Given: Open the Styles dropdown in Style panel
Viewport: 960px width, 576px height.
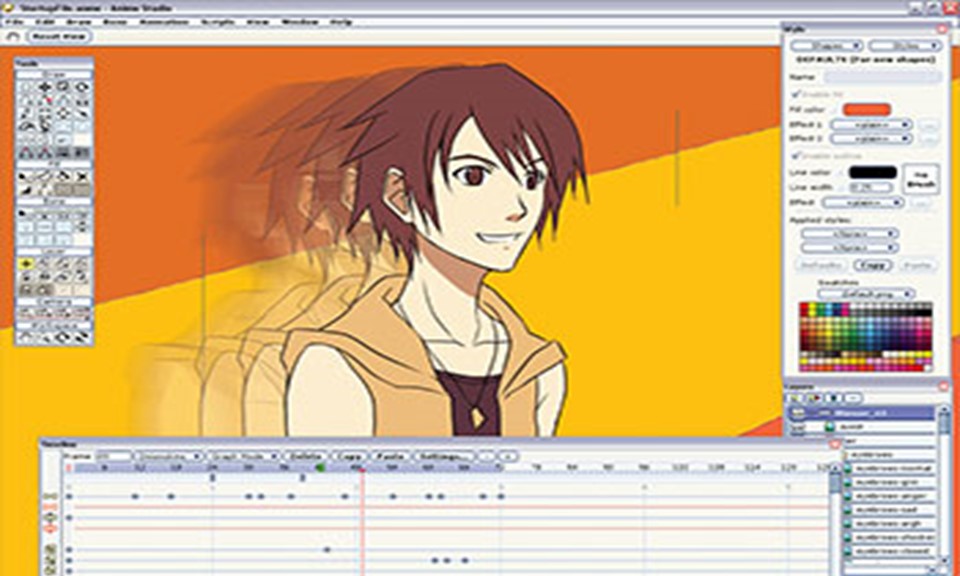Looking at the screenshot, I should (x=904, y=45).
